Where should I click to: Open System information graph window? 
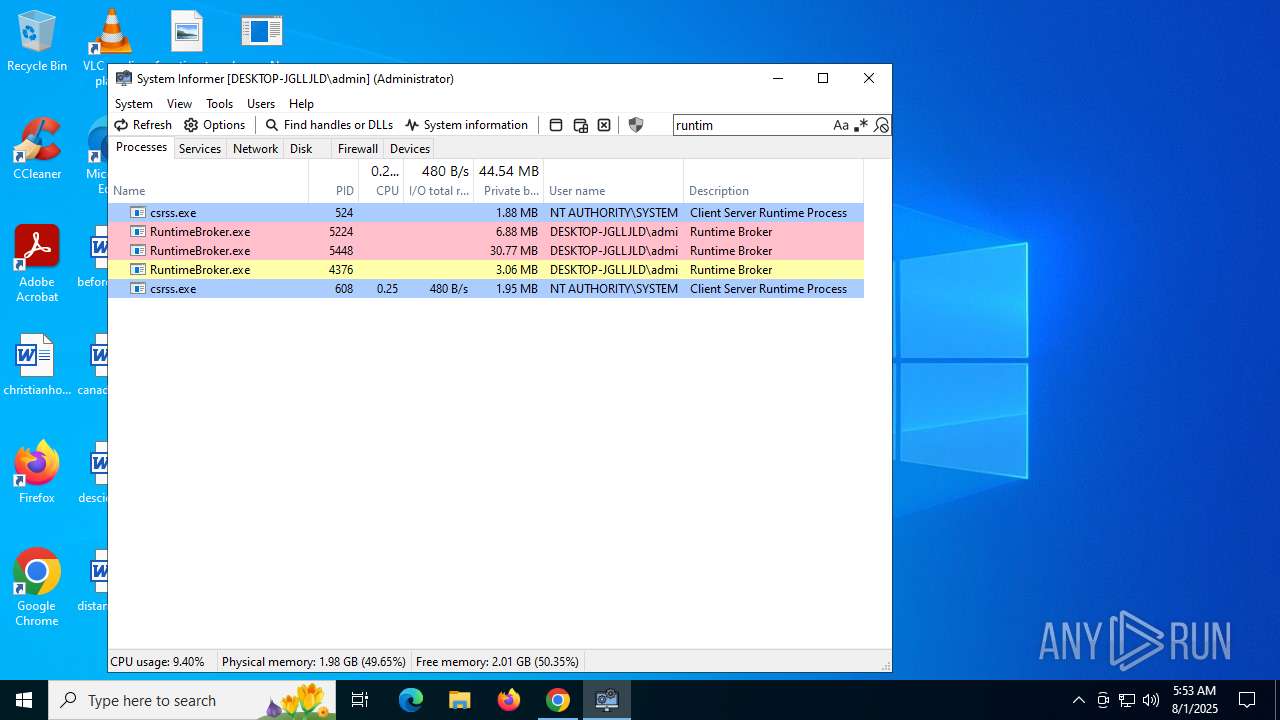point(467,125)
